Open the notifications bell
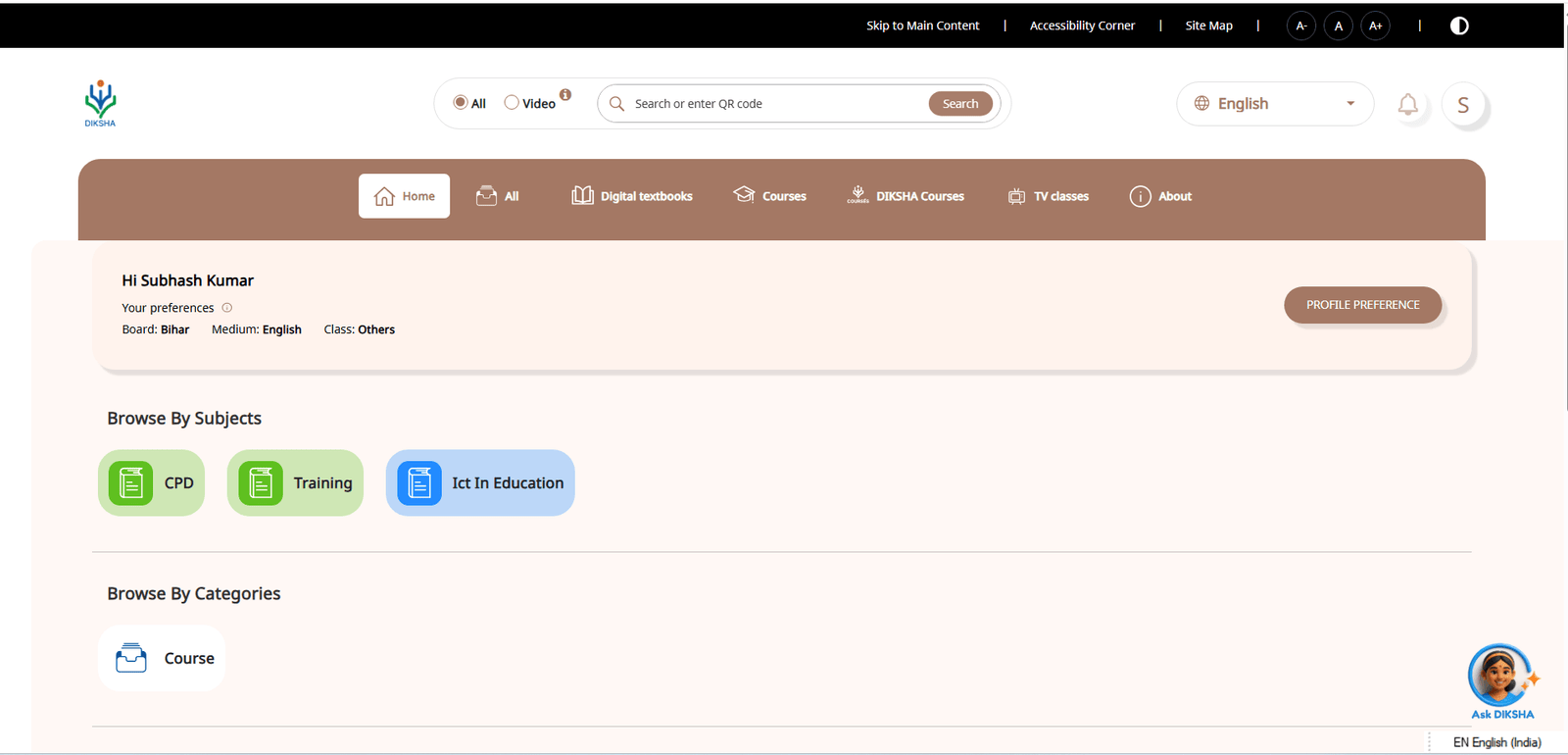 coord(1407,104)
